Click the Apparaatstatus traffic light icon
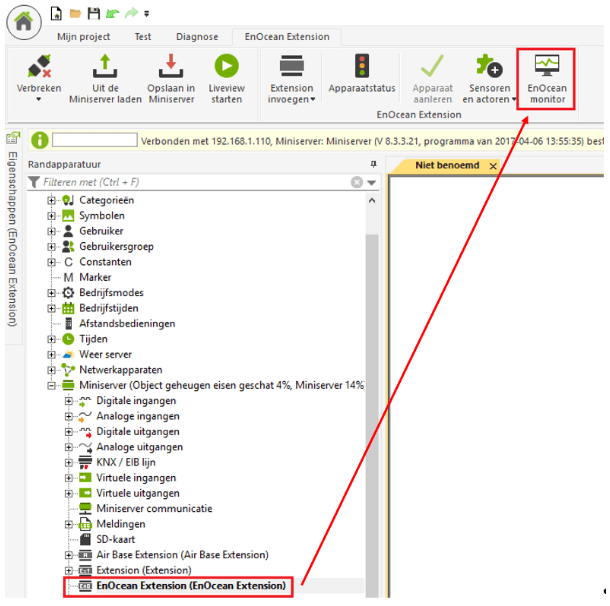The height and width of the screenshot is (606, 610). click(x=361, y=67)
